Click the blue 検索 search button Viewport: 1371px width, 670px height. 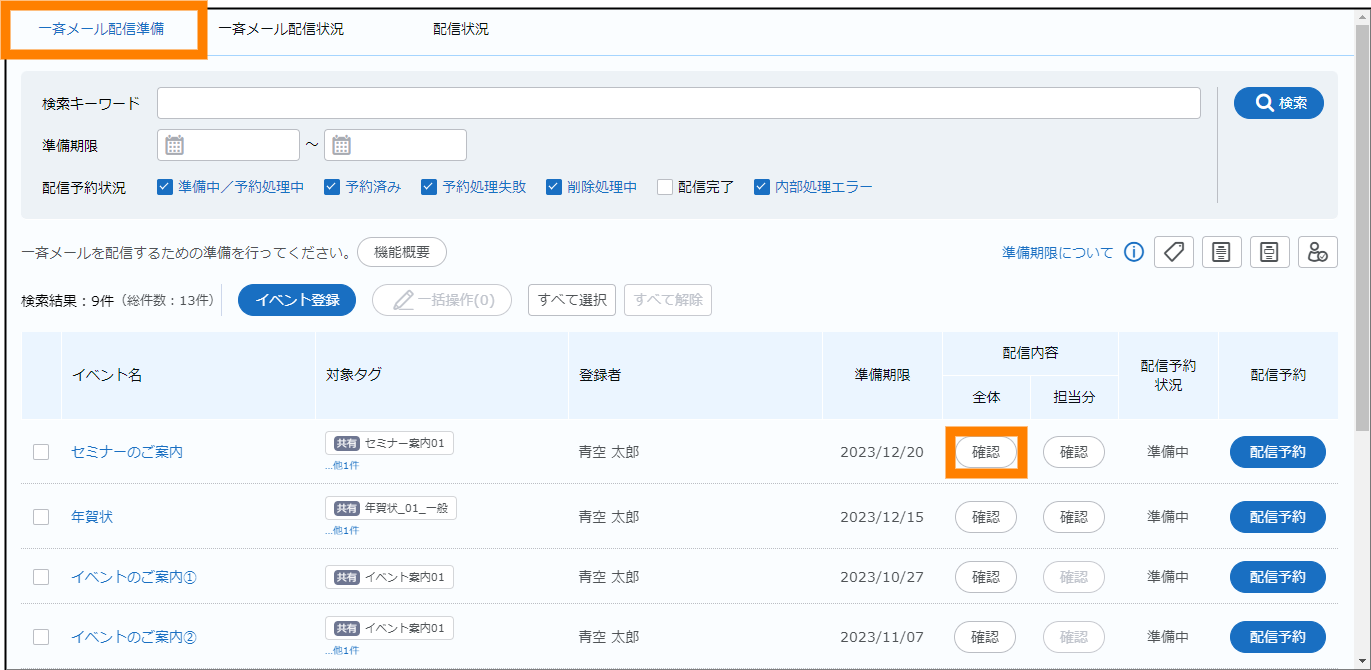click(1278, 103)
